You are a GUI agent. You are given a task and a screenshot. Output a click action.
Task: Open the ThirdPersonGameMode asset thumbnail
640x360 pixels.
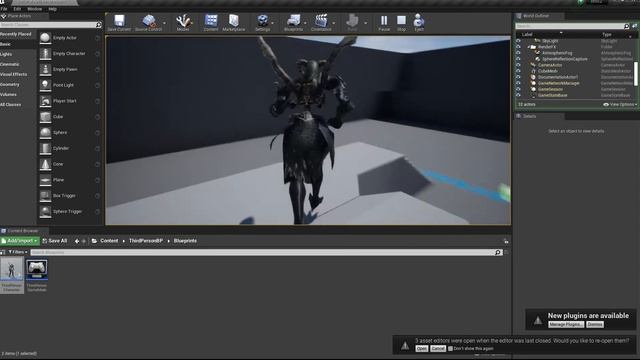click(x=37, y=269)
